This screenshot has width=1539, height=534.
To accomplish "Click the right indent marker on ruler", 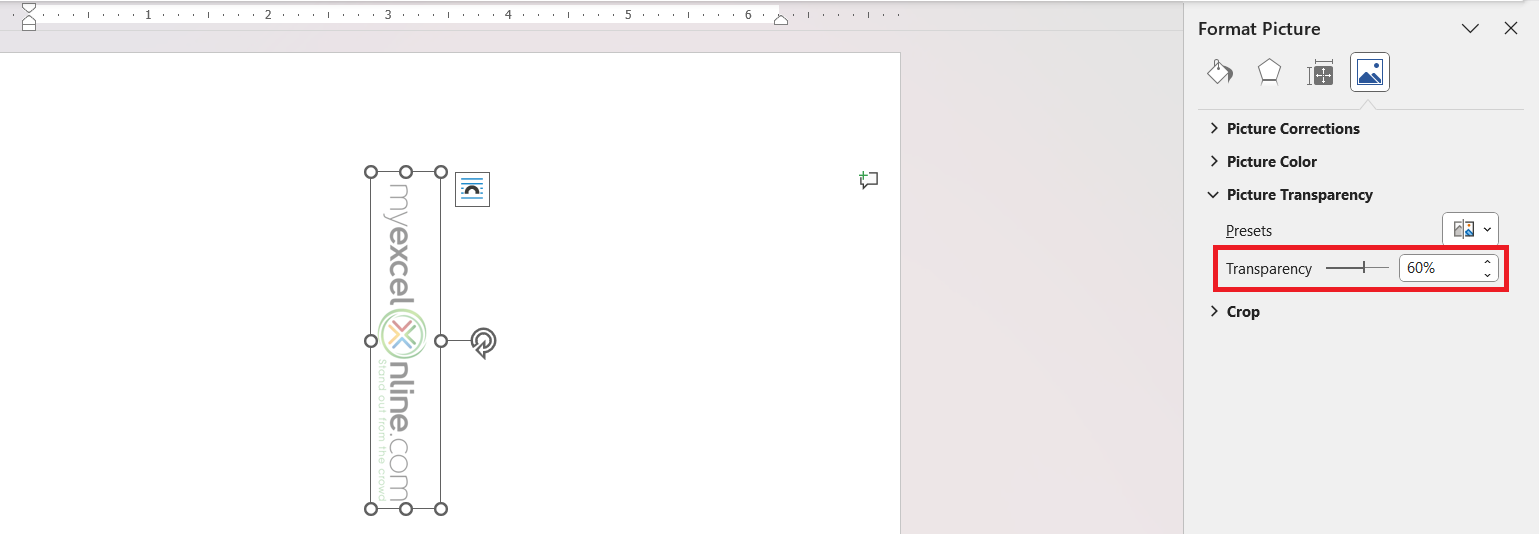I will (781, 18).
